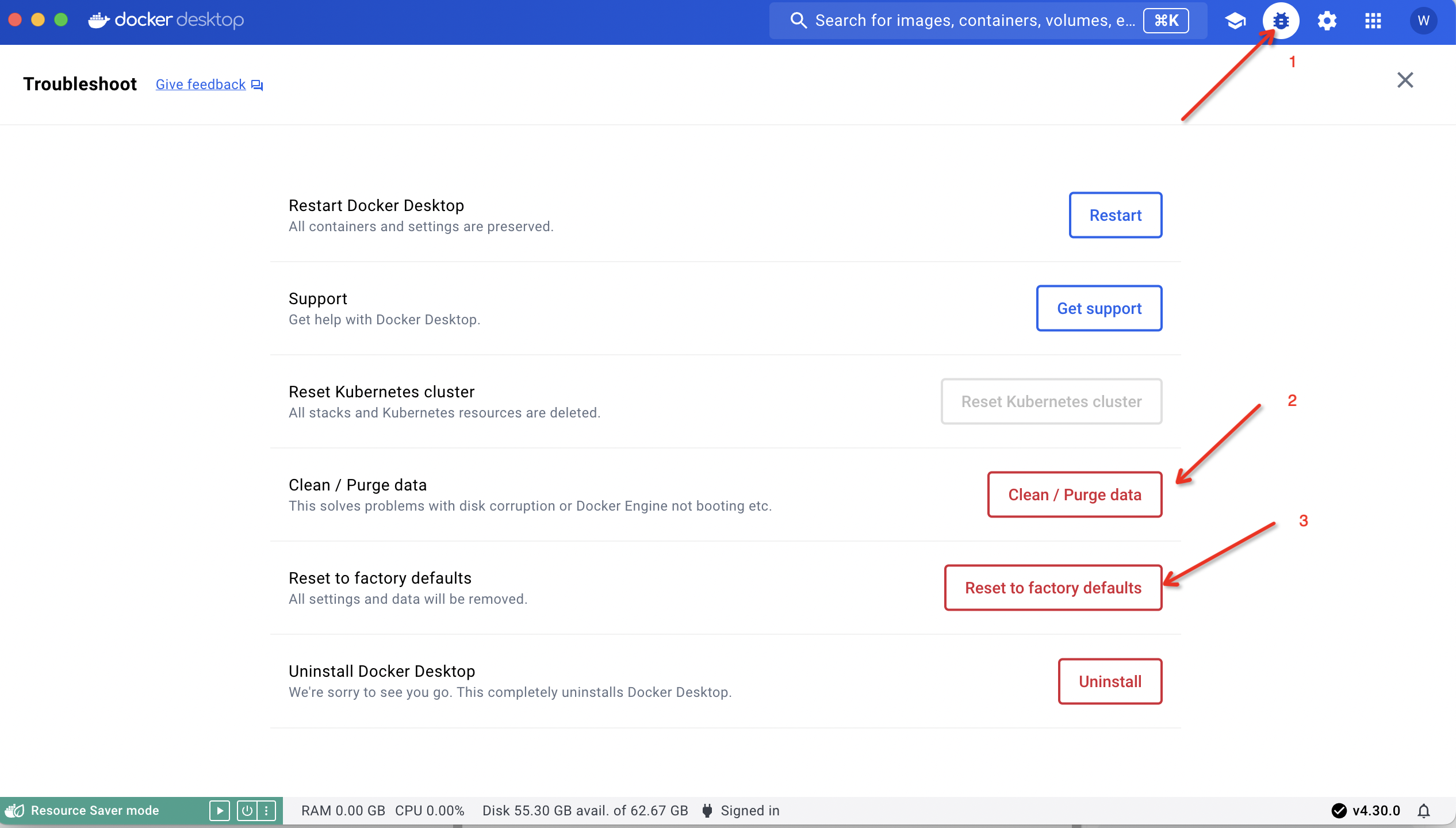Focus the search images and containers field
This screenshot has width=1456, height=828.
click(972, 21)
